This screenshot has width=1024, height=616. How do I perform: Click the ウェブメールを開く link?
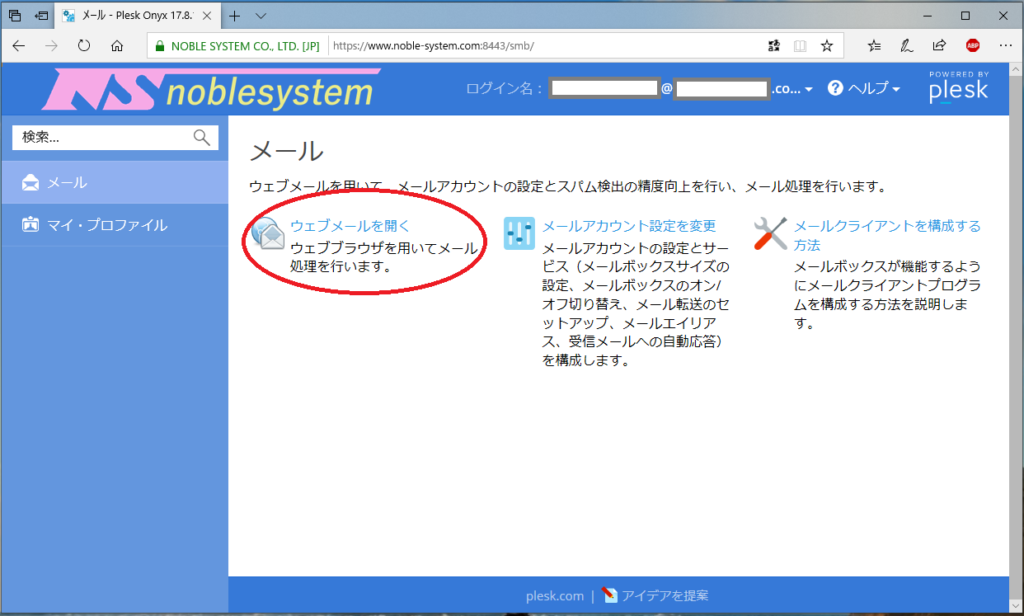[x=348, y=226]
